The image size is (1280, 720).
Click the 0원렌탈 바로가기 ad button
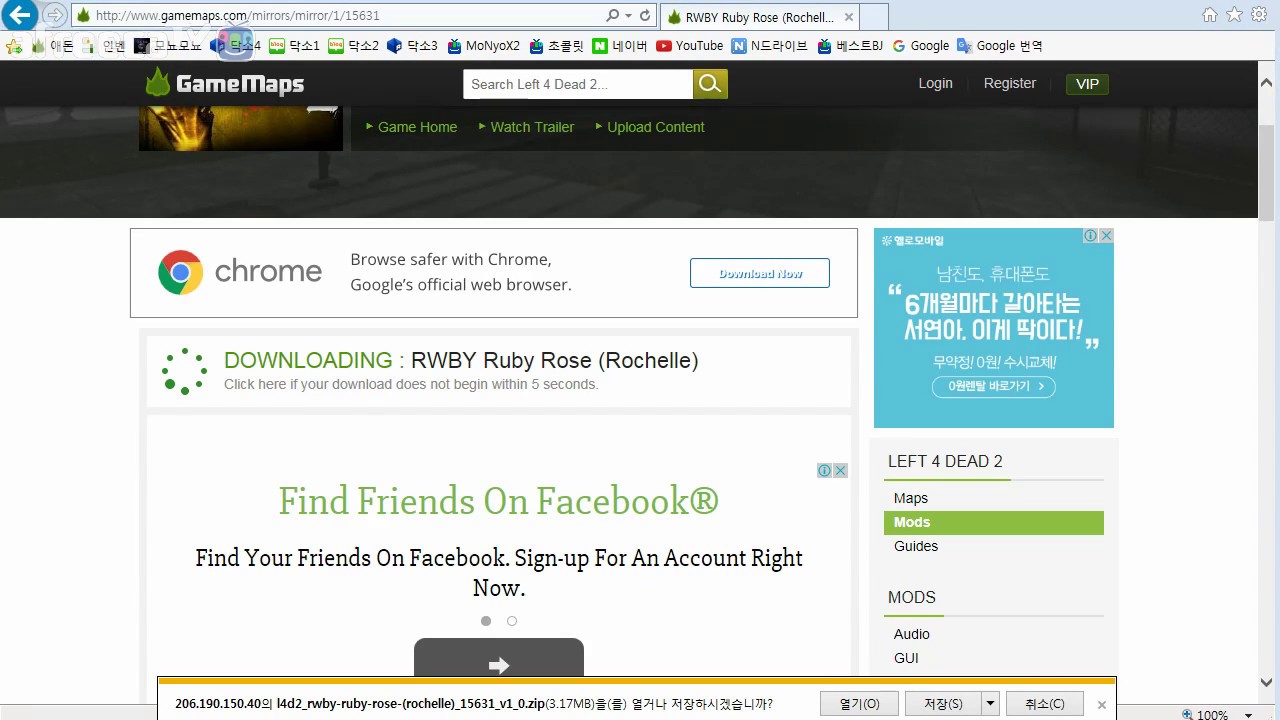[x=994, y=386]
